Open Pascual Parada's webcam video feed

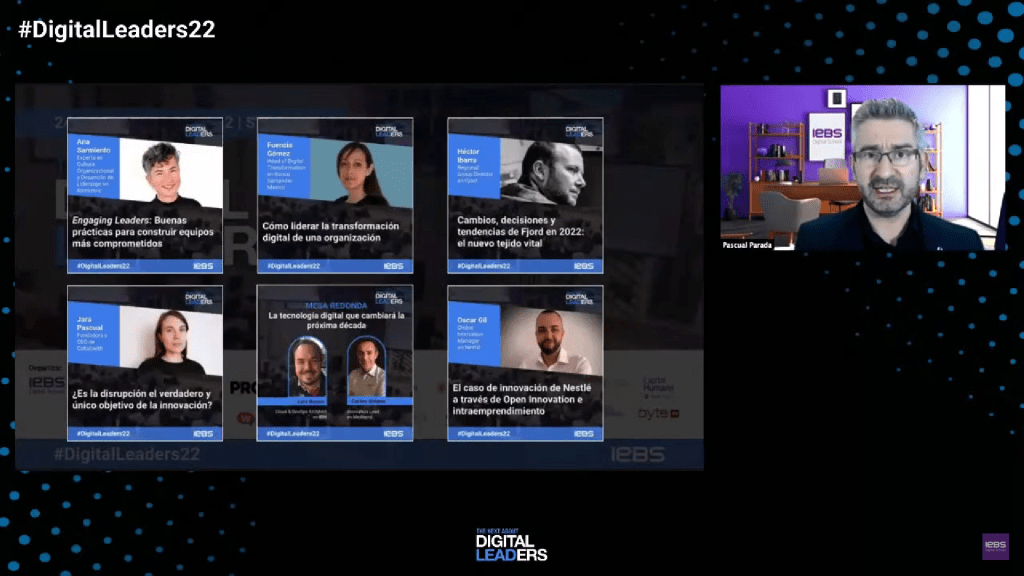pos(862,167)
